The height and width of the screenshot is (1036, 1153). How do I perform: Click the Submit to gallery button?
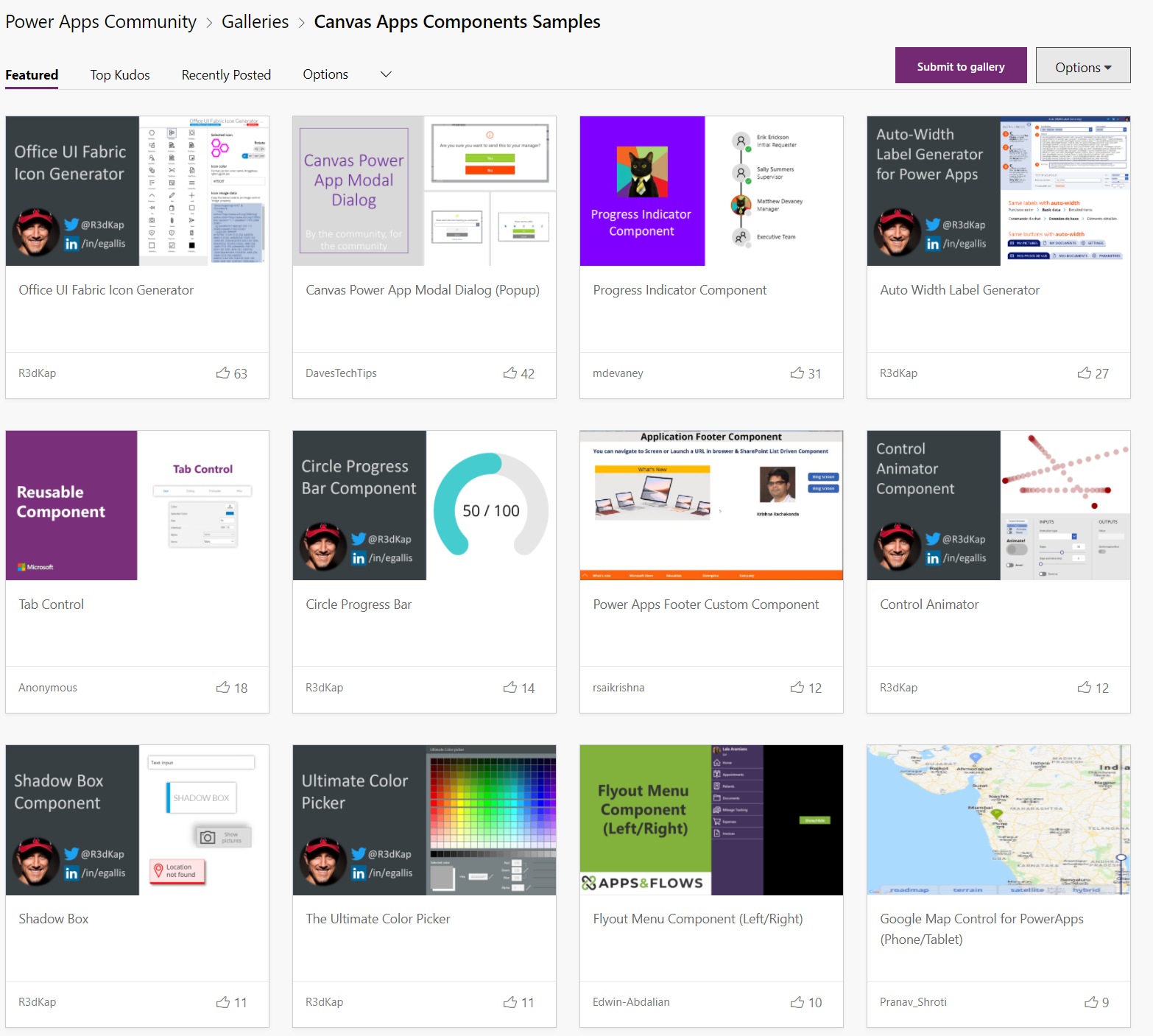[x=960, y=66]
